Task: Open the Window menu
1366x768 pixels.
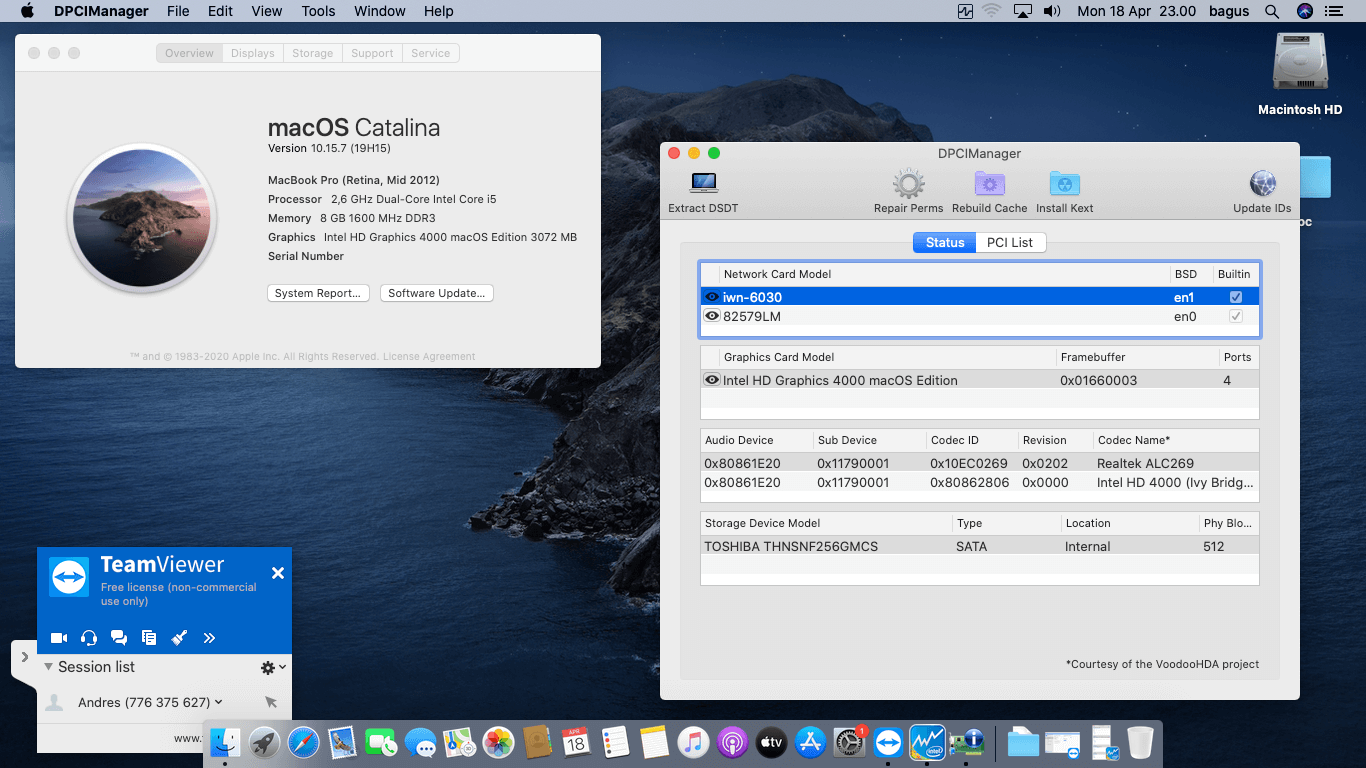Action: click(380, 12)
